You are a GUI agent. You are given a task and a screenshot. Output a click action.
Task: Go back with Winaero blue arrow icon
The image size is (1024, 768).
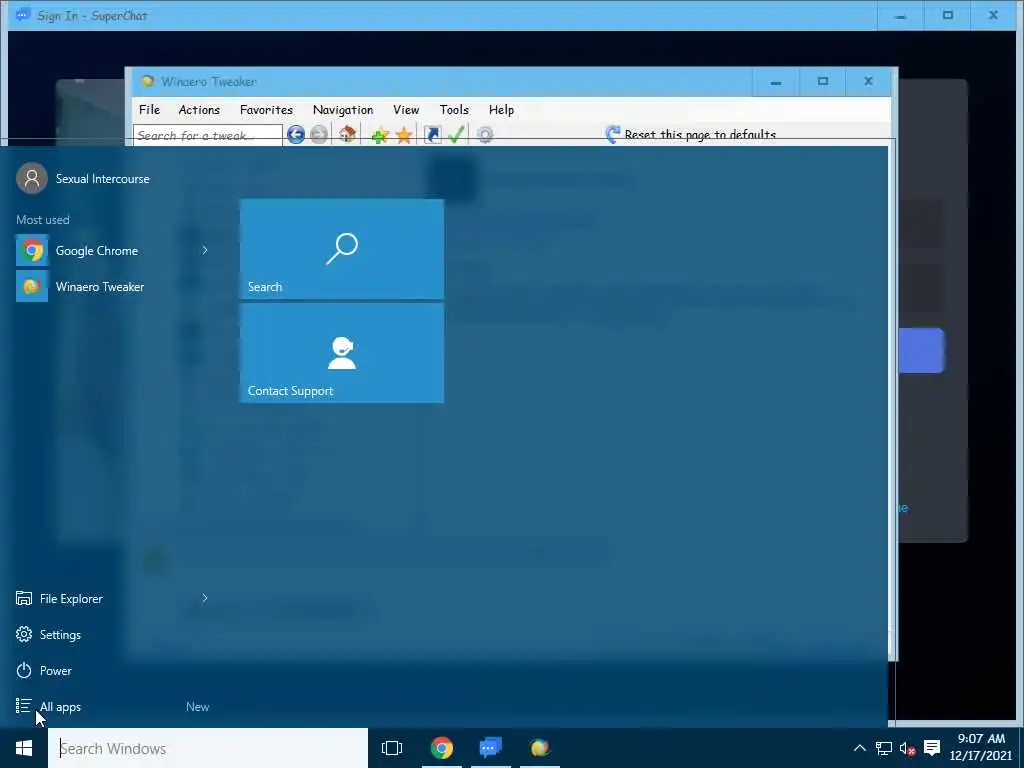(x=296, y=135)
